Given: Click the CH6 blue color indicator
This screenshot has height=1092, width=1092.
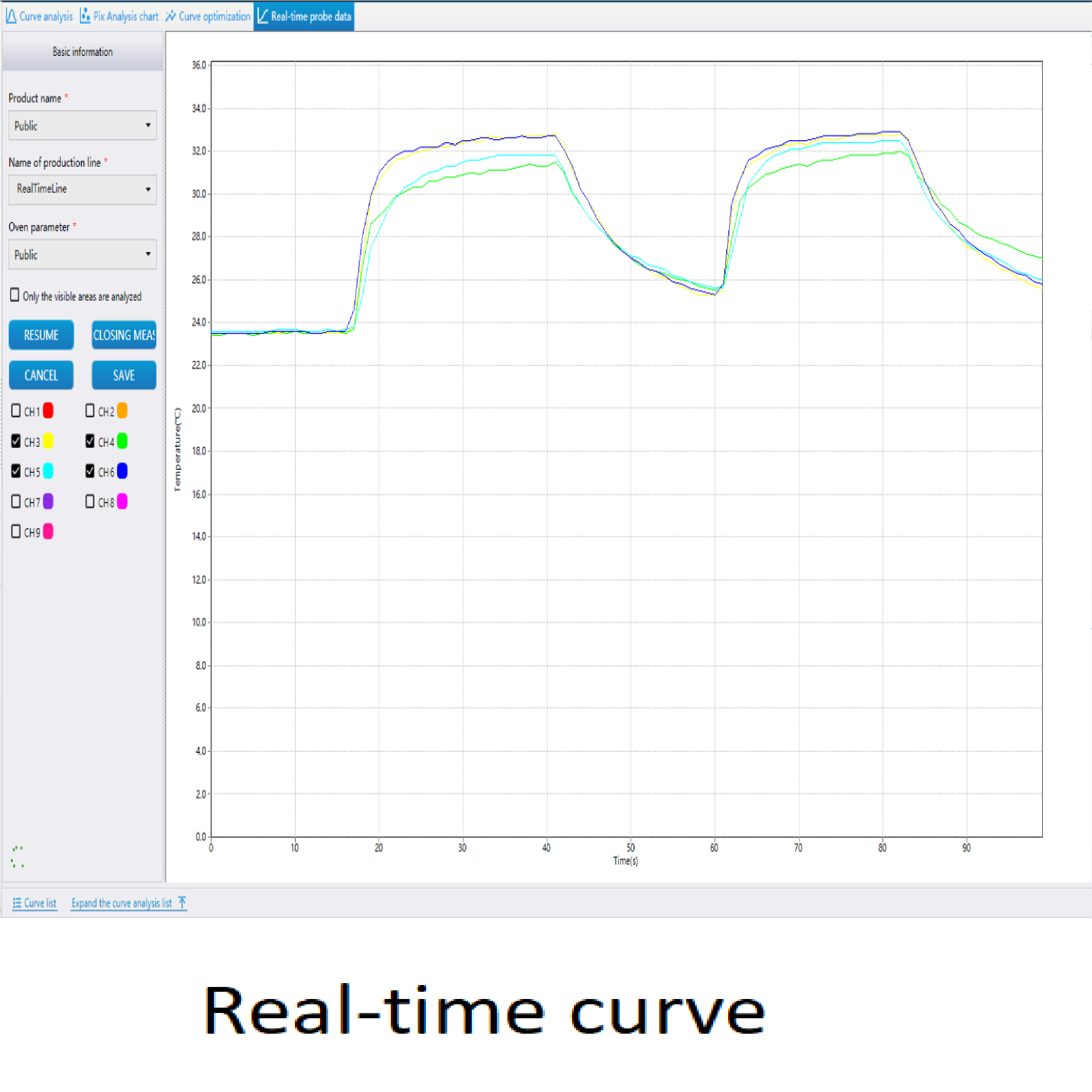Looking at the screenshot, I should [122, 471].
